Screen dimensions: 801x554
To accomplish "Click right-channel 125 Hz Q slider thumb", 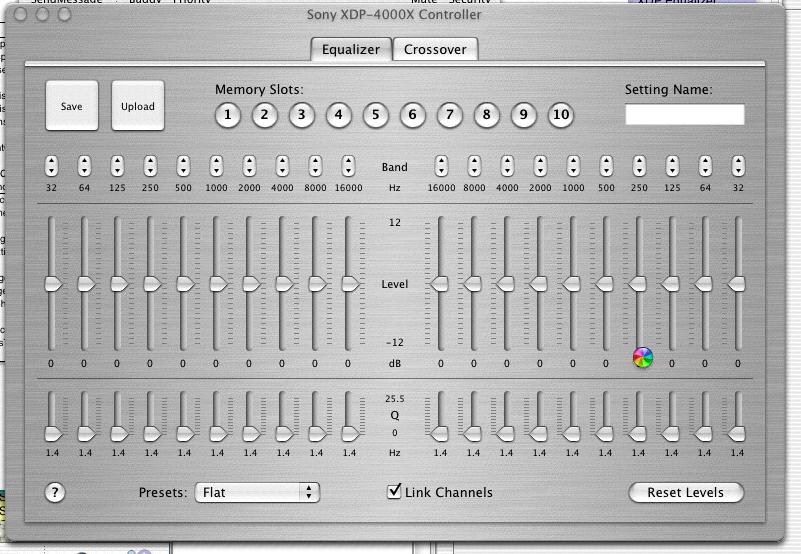I will coord(670,434).
